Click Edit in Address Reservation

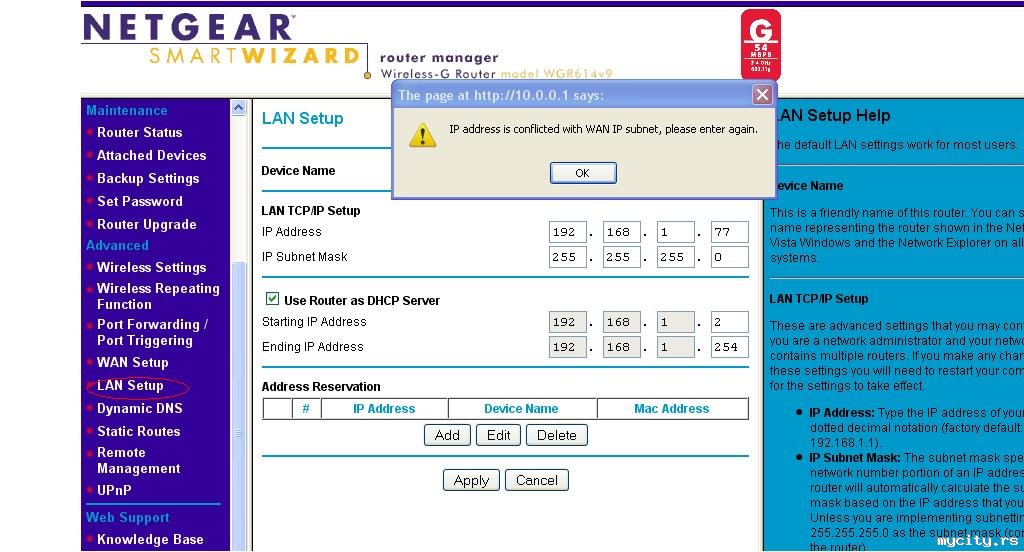[498, 435]
